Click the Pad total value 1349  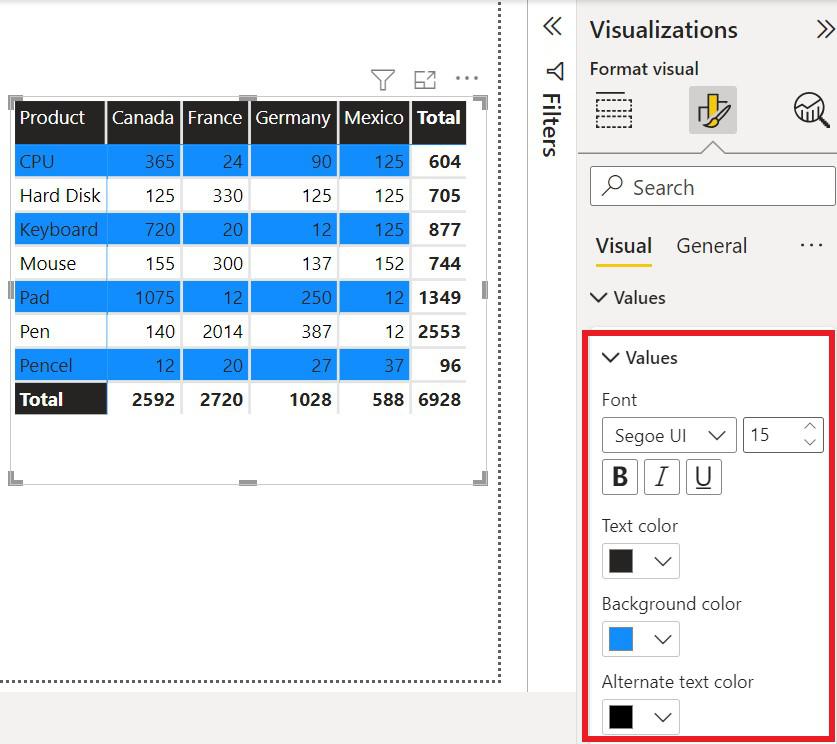click(439, 297)
